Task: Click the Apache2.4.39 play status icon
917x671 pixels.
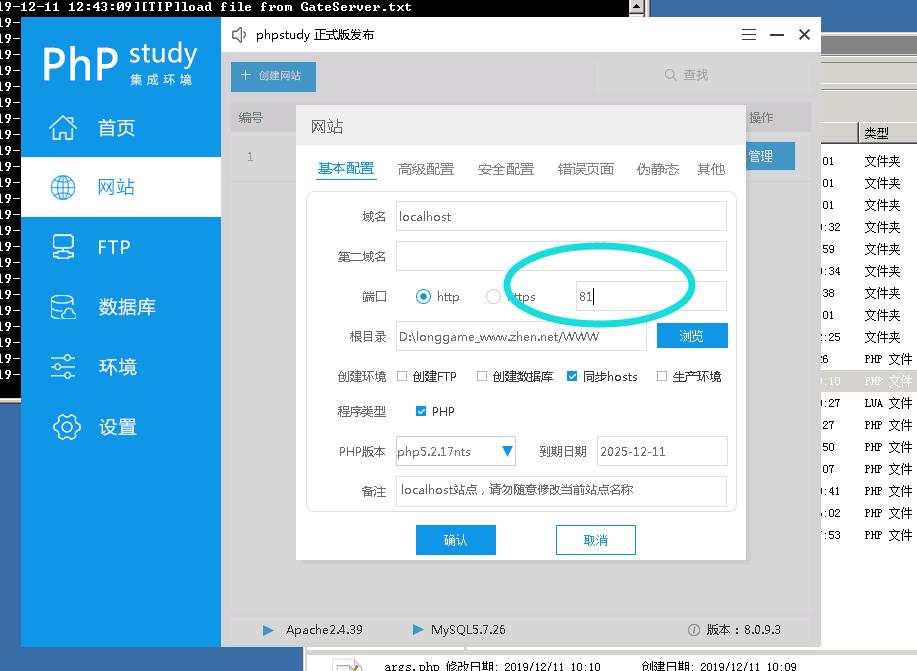Action: [x=268, y=630]
